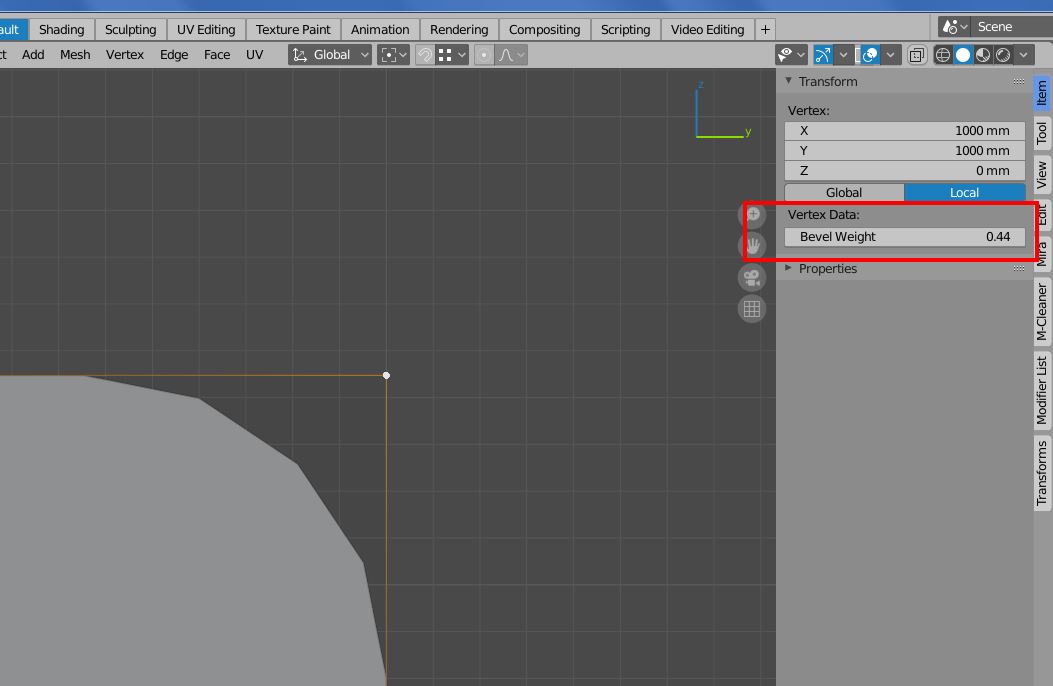Screen dimensions: 1053x686
Task: Toggle X-Ray mode icon
Action: [x=917, y=55]
